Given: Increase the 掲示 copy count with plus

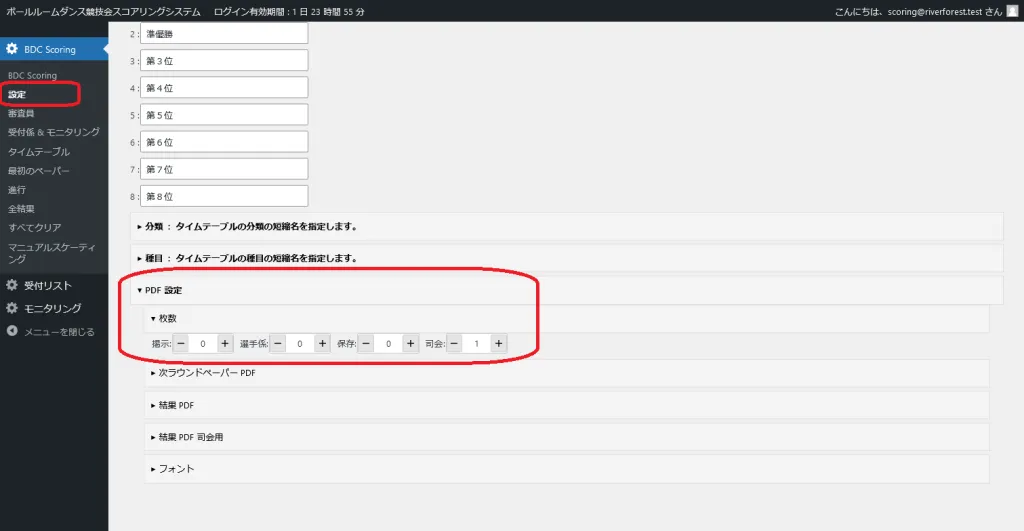Looking at the screenshot, I should [x=225, y=343].
